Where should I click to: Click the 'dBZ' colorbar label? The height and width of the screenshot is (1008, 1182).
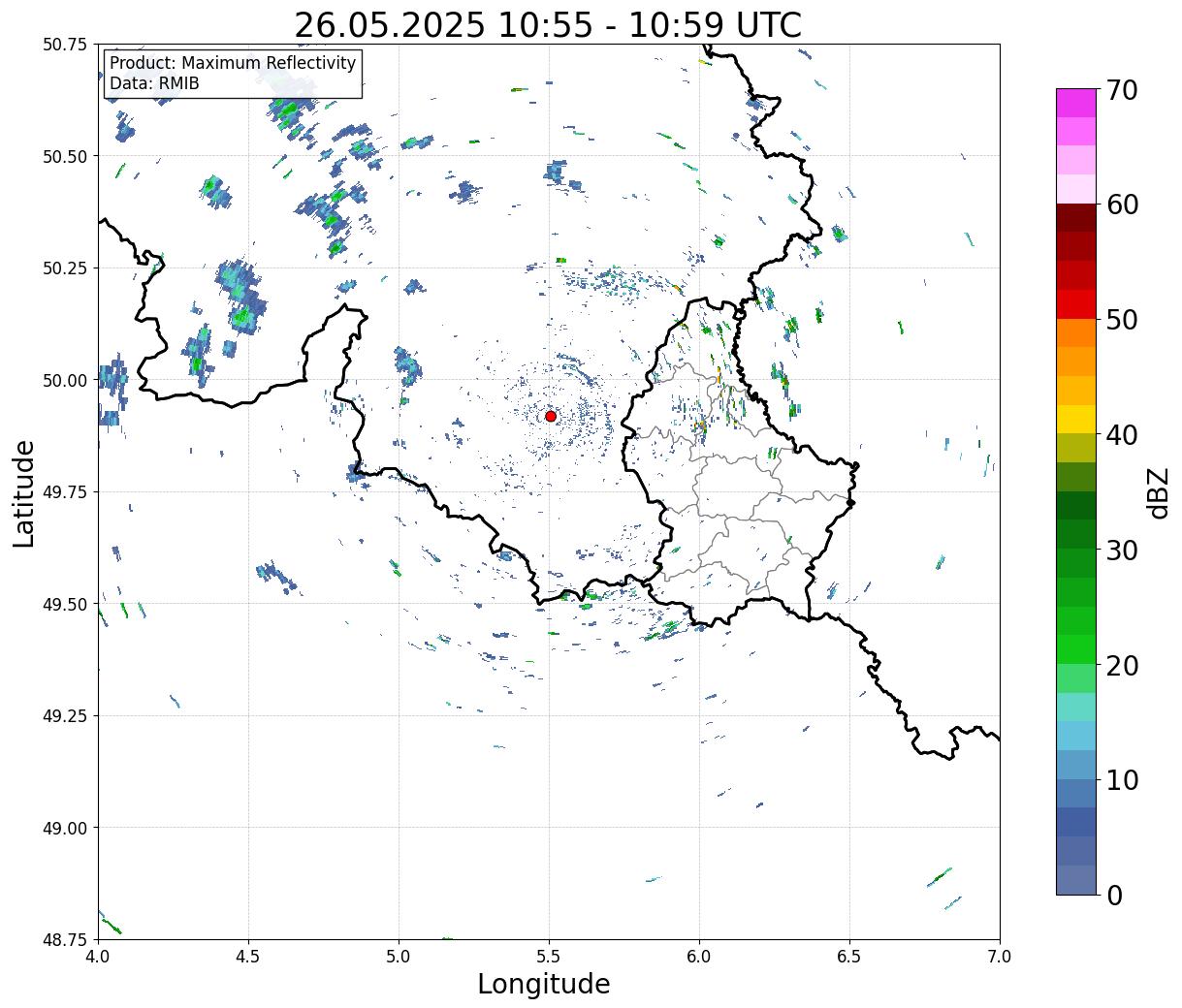click(1158, 492)
